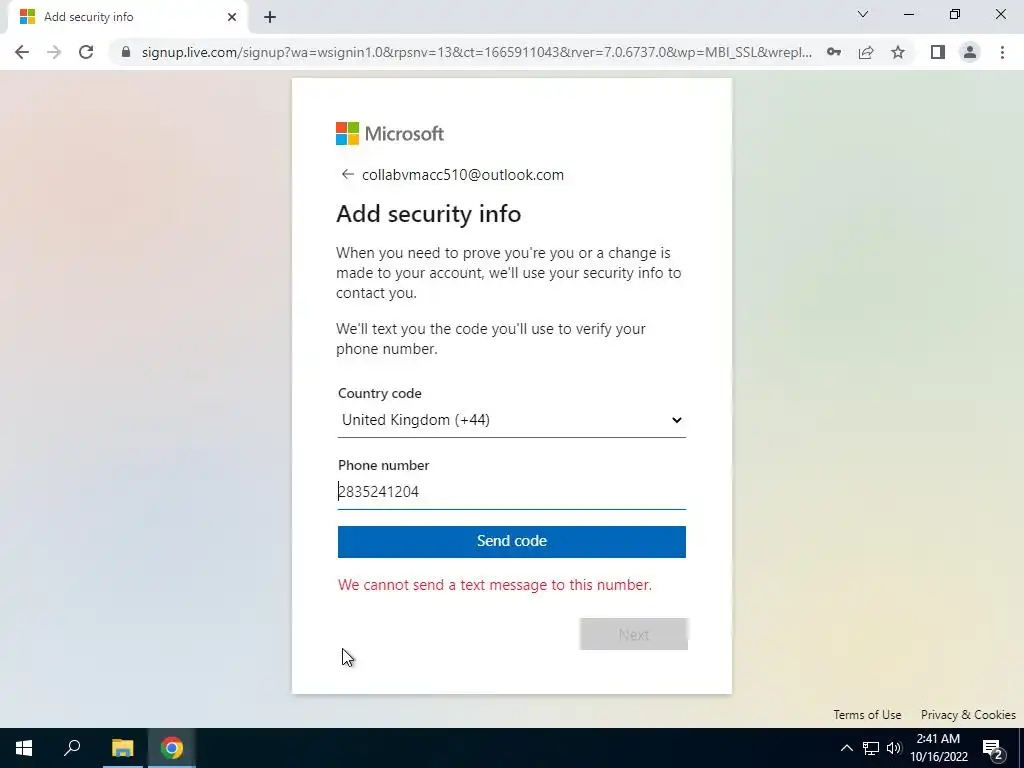Open a new tab with plus
This screenshot has height=768, width=1024.
pyautogui.click(x=270, y=17)
